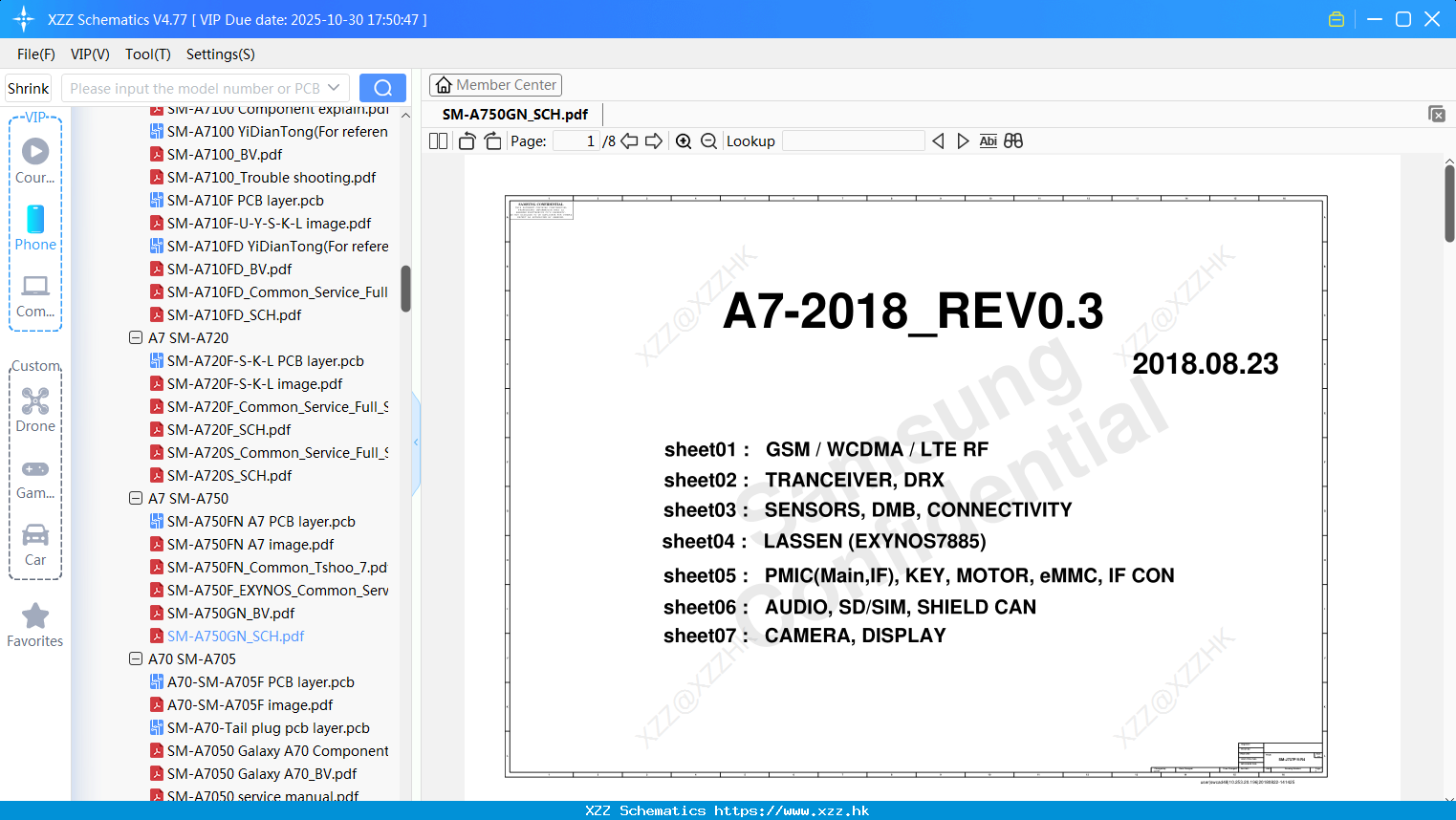Rotate page counterclockwise

467,140
